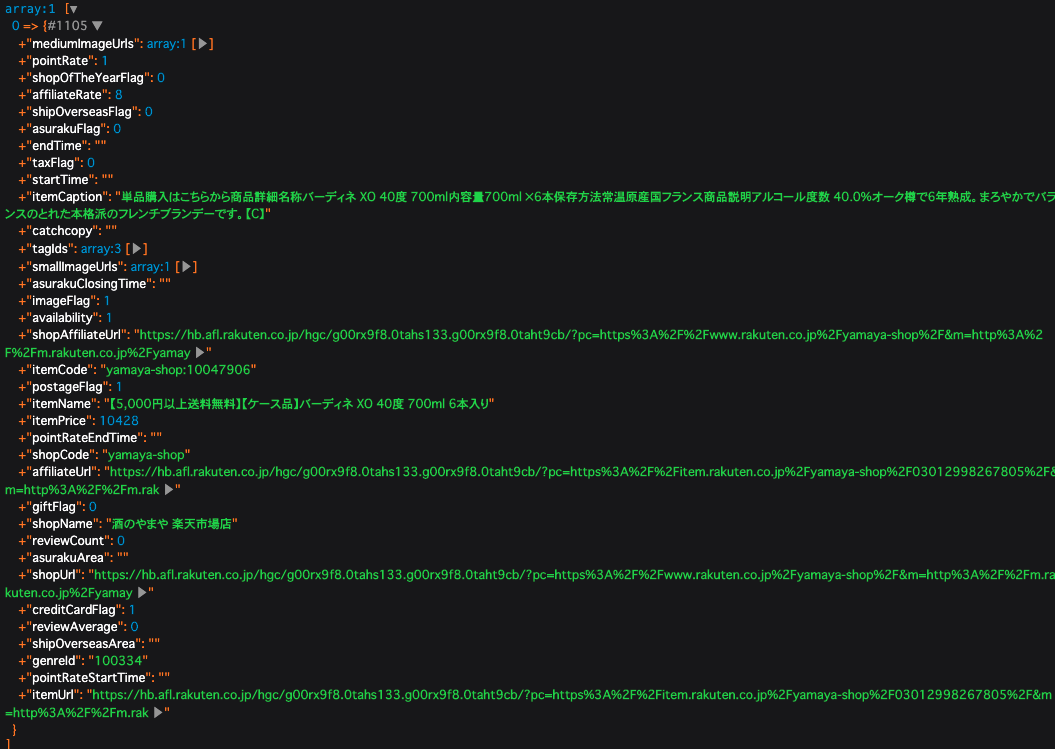The image size is (1055, 749).
Task: Click the itemPrice value 10428
Action: 119,421
